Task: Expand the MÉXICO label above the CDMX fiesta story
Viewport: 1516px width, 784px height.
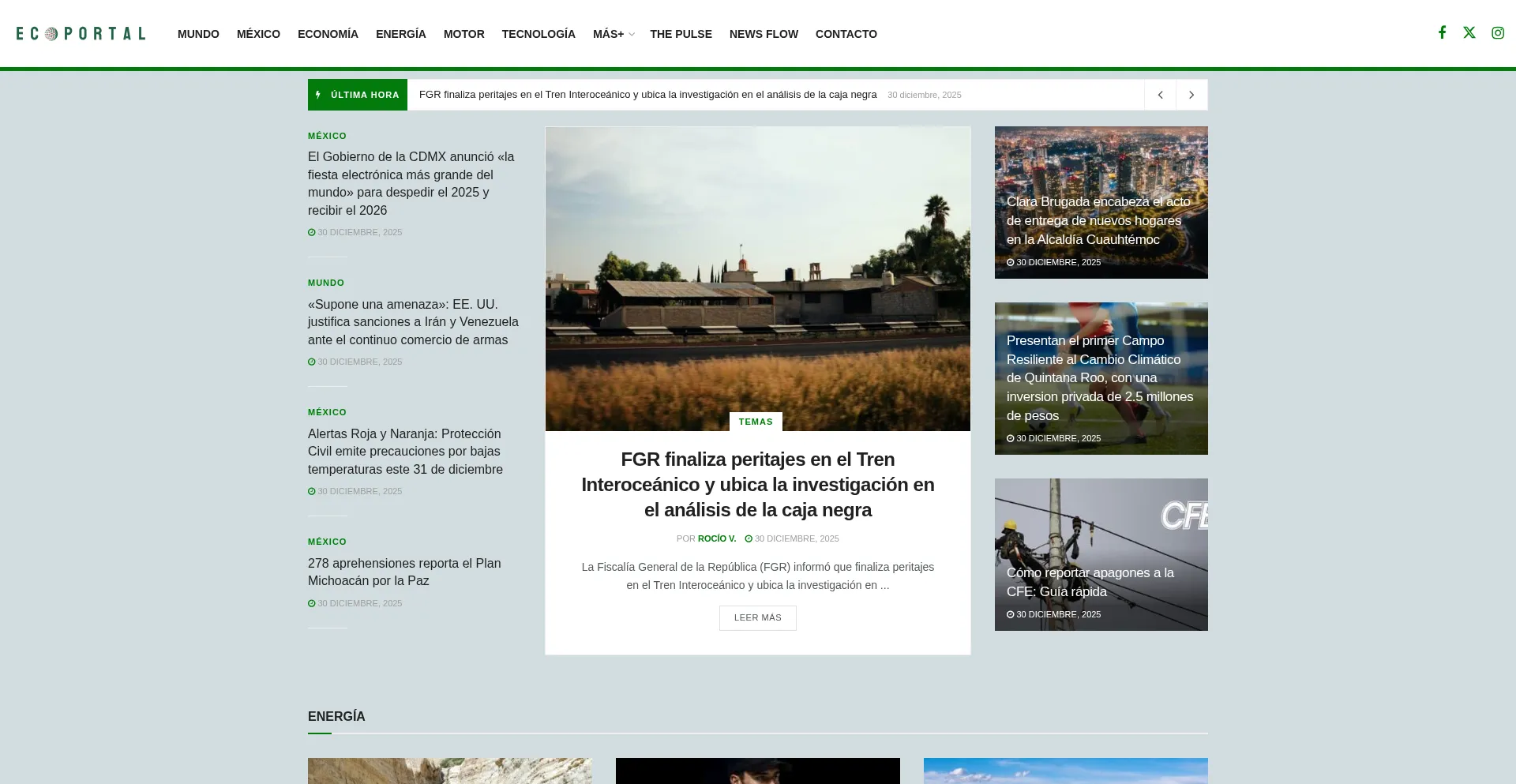Action: 327,135
